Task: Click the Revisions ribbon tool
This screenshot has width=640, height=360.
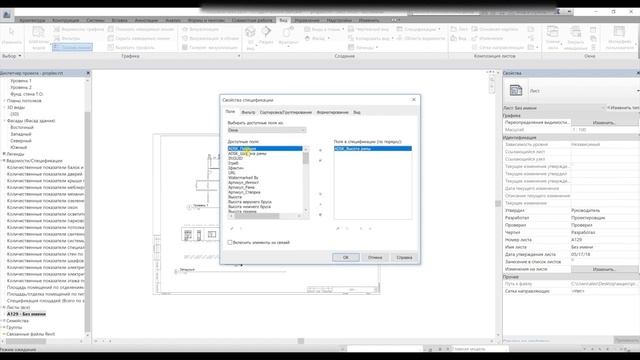Action: [487, 38]
